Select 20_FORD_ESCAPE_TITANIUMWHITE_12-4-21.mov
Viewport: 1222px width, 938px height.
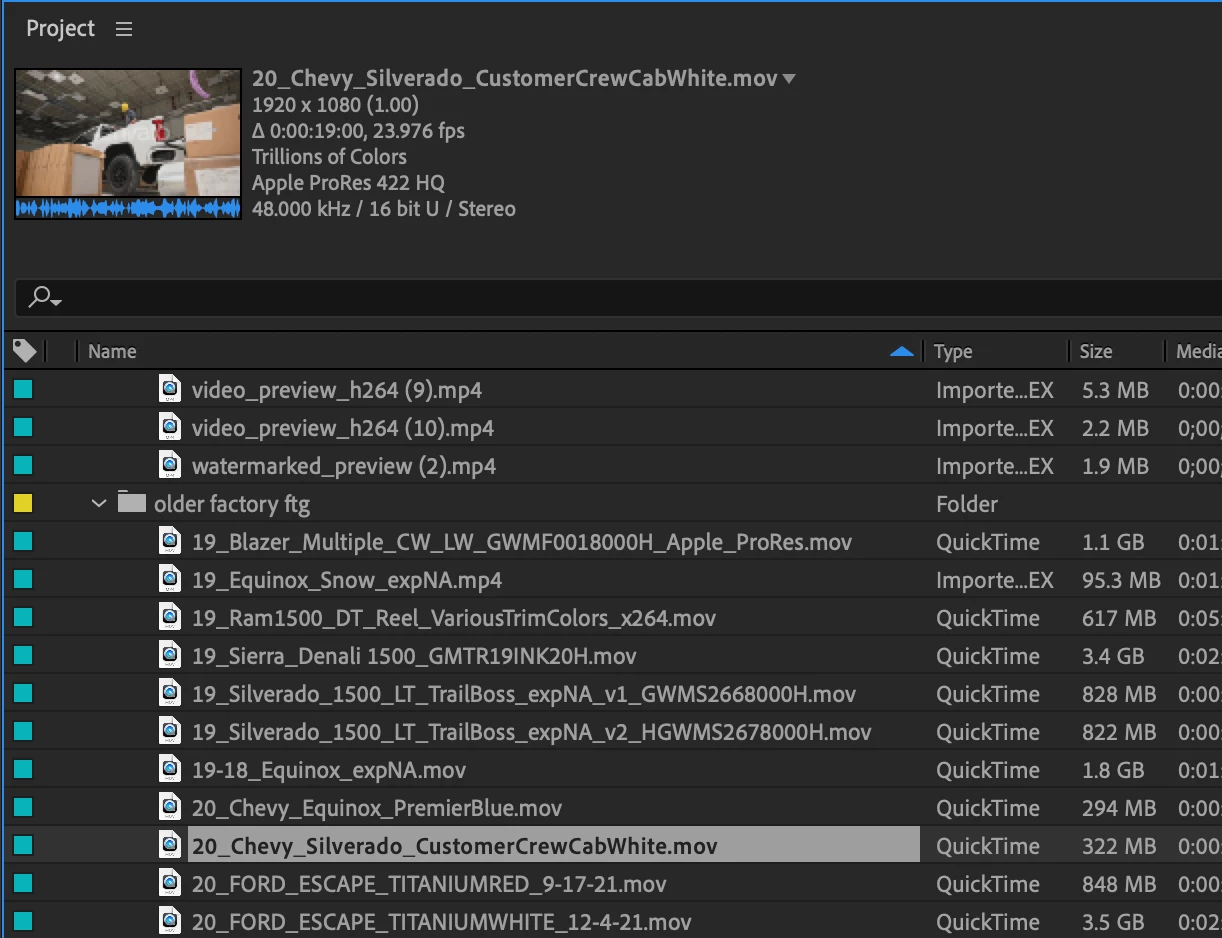[442, 922]
